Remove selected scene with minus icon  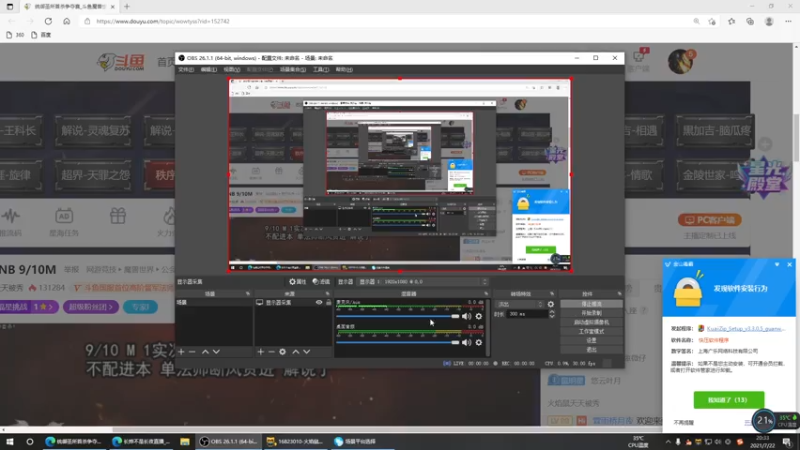point(192,352)
